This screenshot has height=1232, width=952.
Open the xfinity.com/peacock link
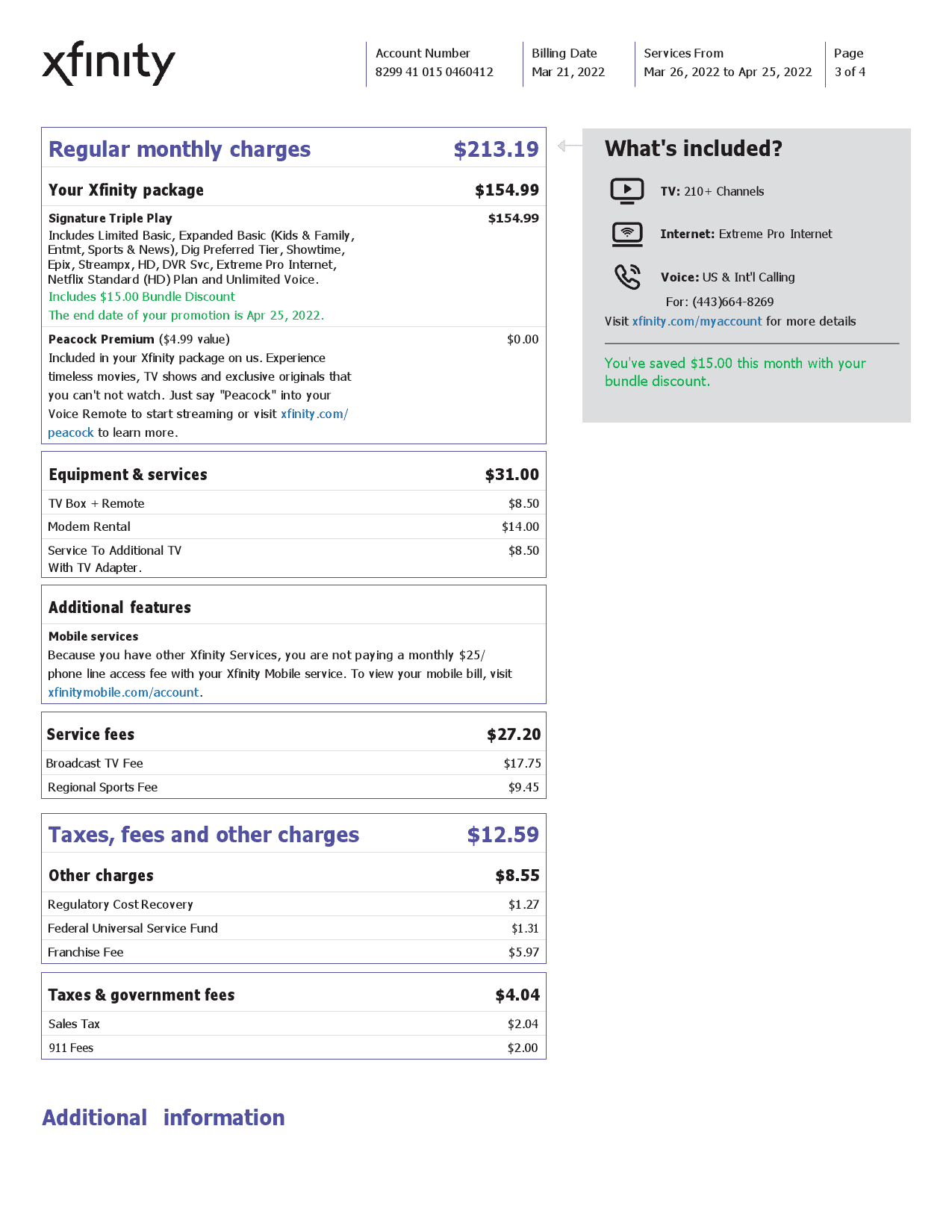pos(314,414)
